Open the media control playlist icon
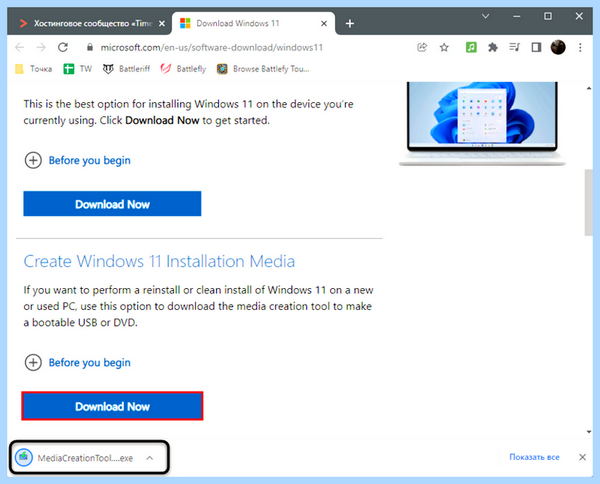The height and width of the screenshot is (484, 600). click(514, 47)
